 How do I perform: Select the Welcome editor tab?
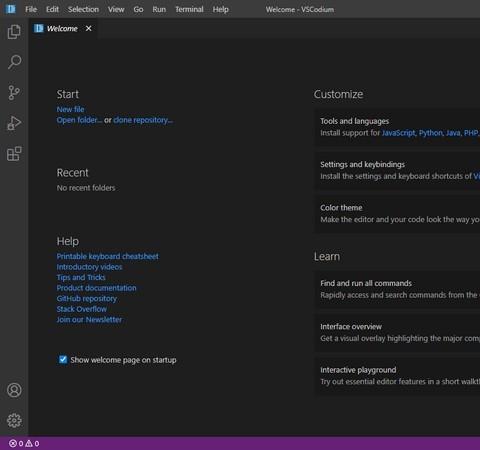tap(63, 29)
